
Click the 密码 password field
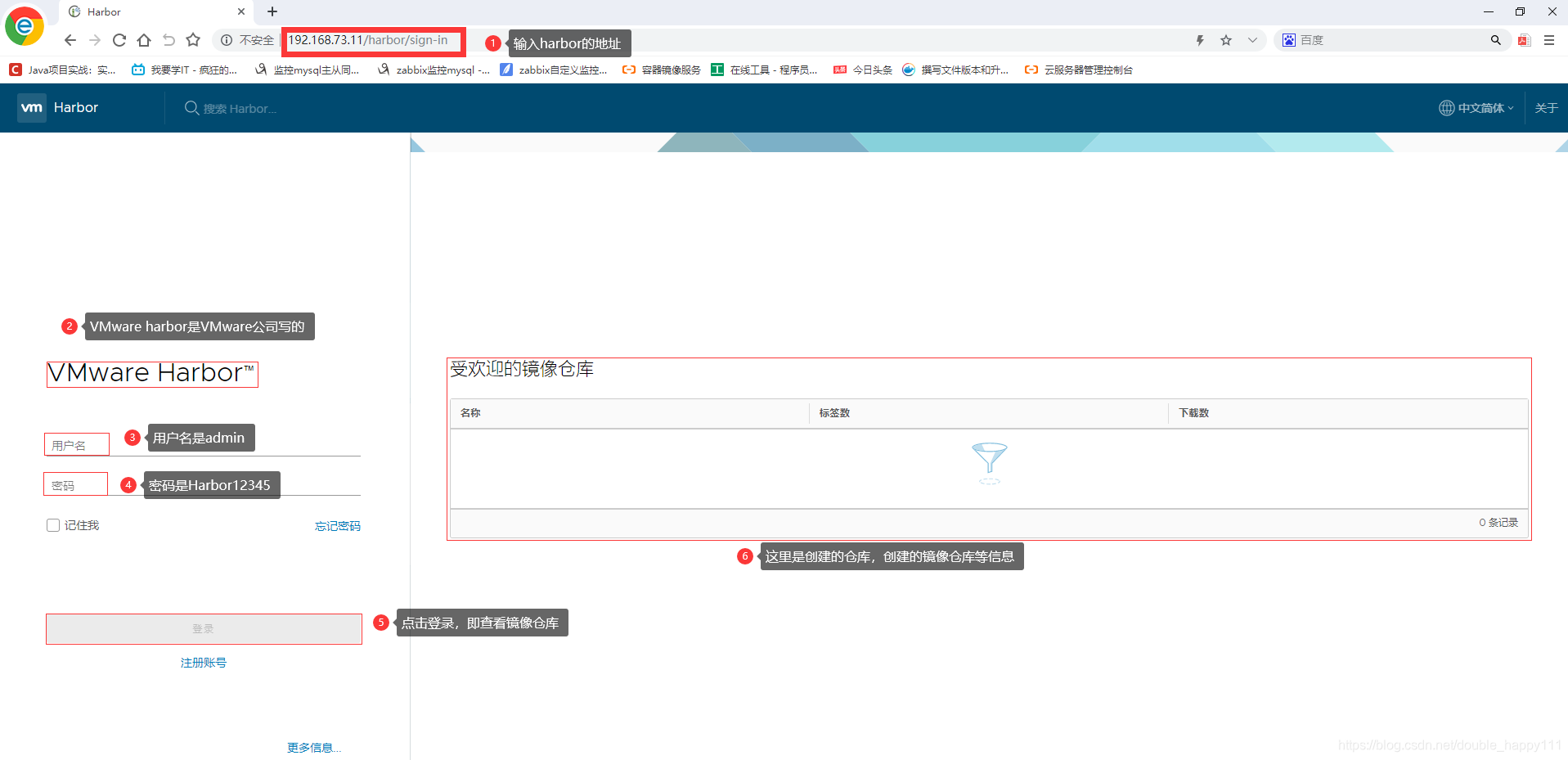[202, 485]
